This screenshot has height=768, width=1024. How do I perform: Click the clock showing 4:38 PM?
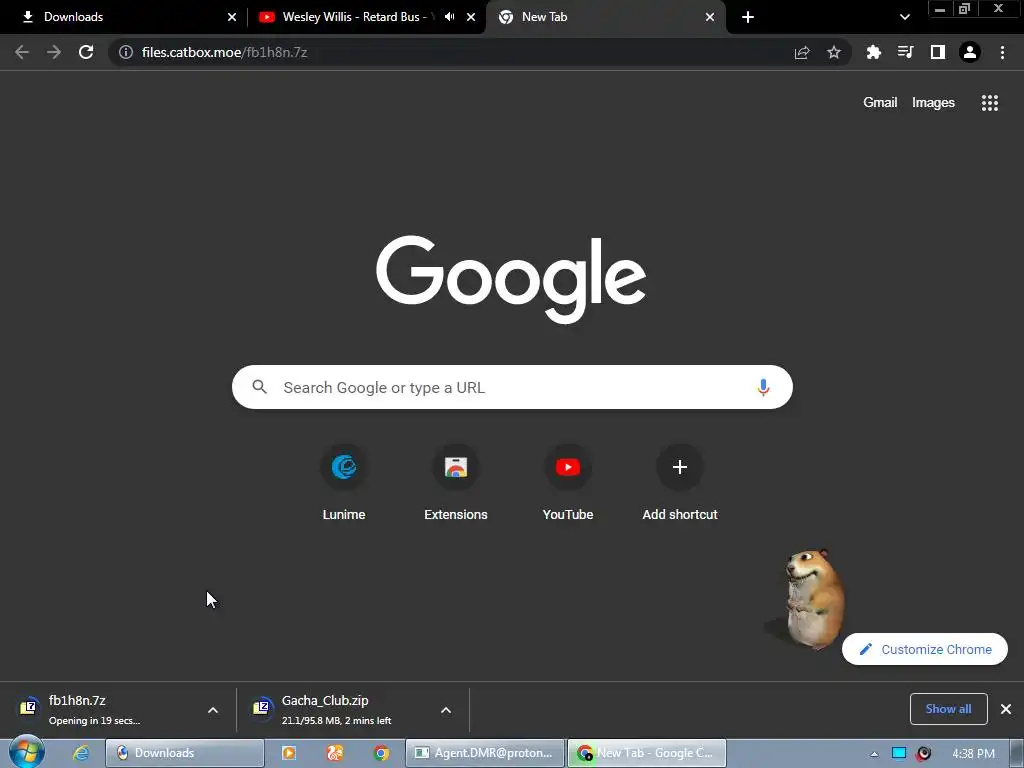point(973,754)
